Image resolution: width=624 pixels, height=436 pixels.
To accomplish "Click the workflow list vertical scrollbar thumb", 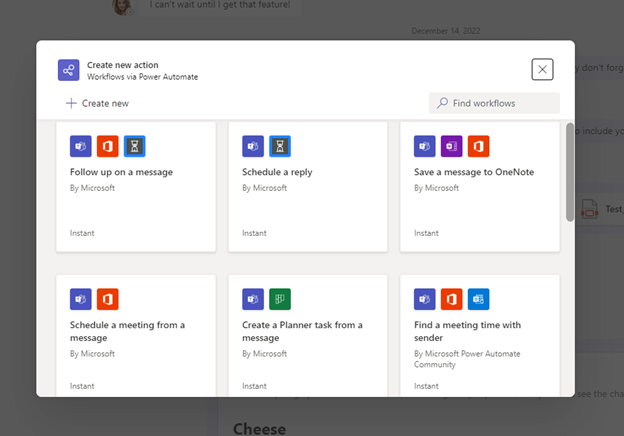I will coord(570,172).
